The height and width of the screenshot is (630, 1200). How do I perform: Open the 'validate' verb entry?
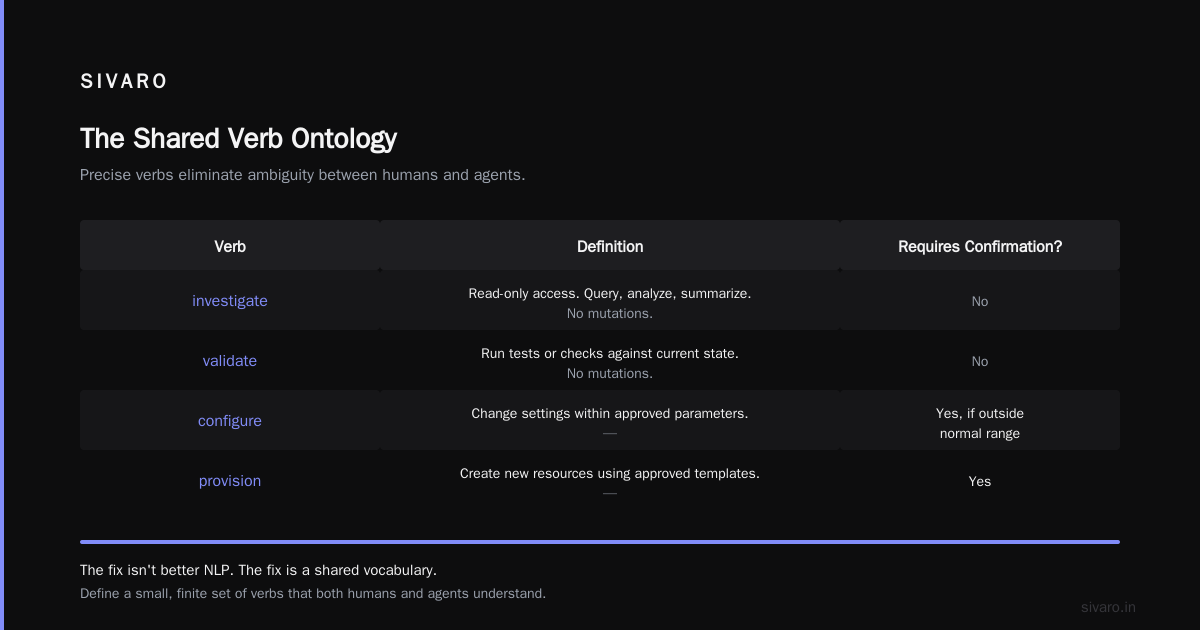[x=230, y=361]
